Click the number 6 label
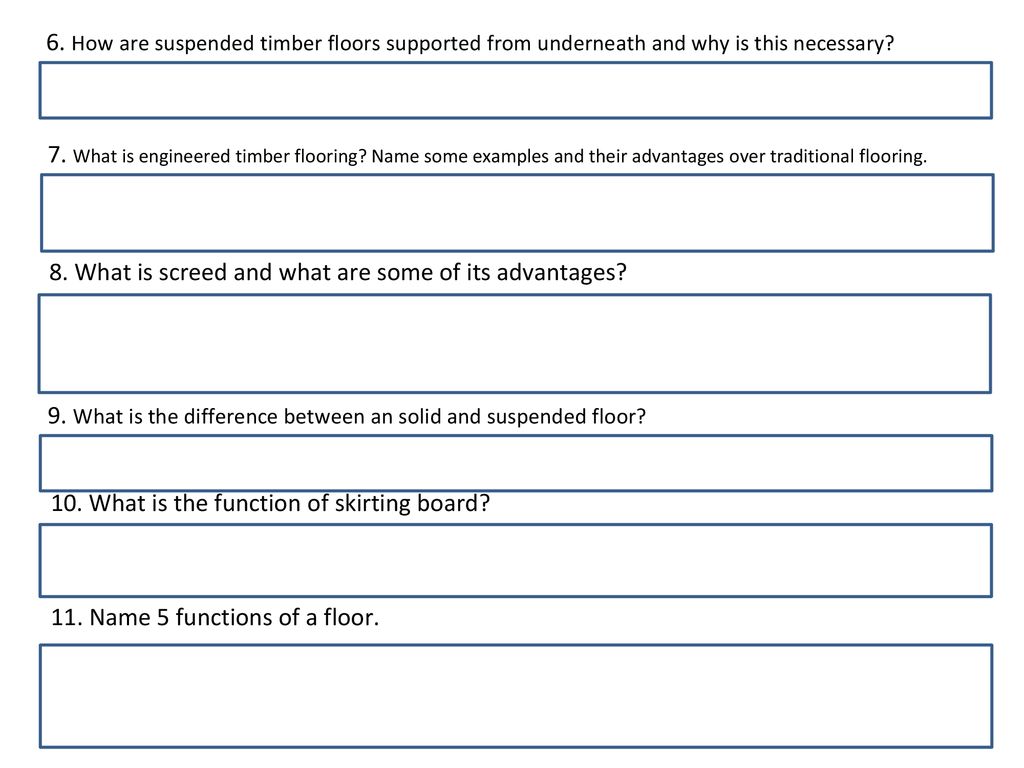The image size is (1024, 768). click(x=56, y=43)
